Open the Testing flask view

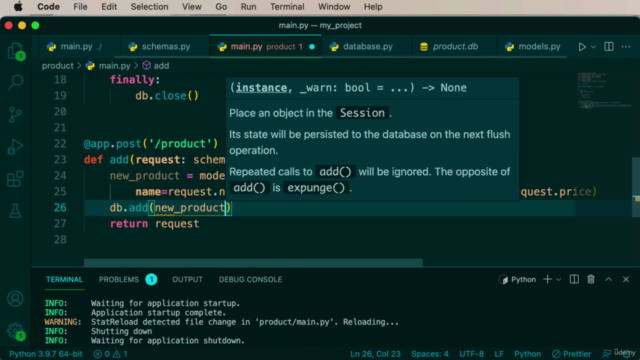pos(16,211)
